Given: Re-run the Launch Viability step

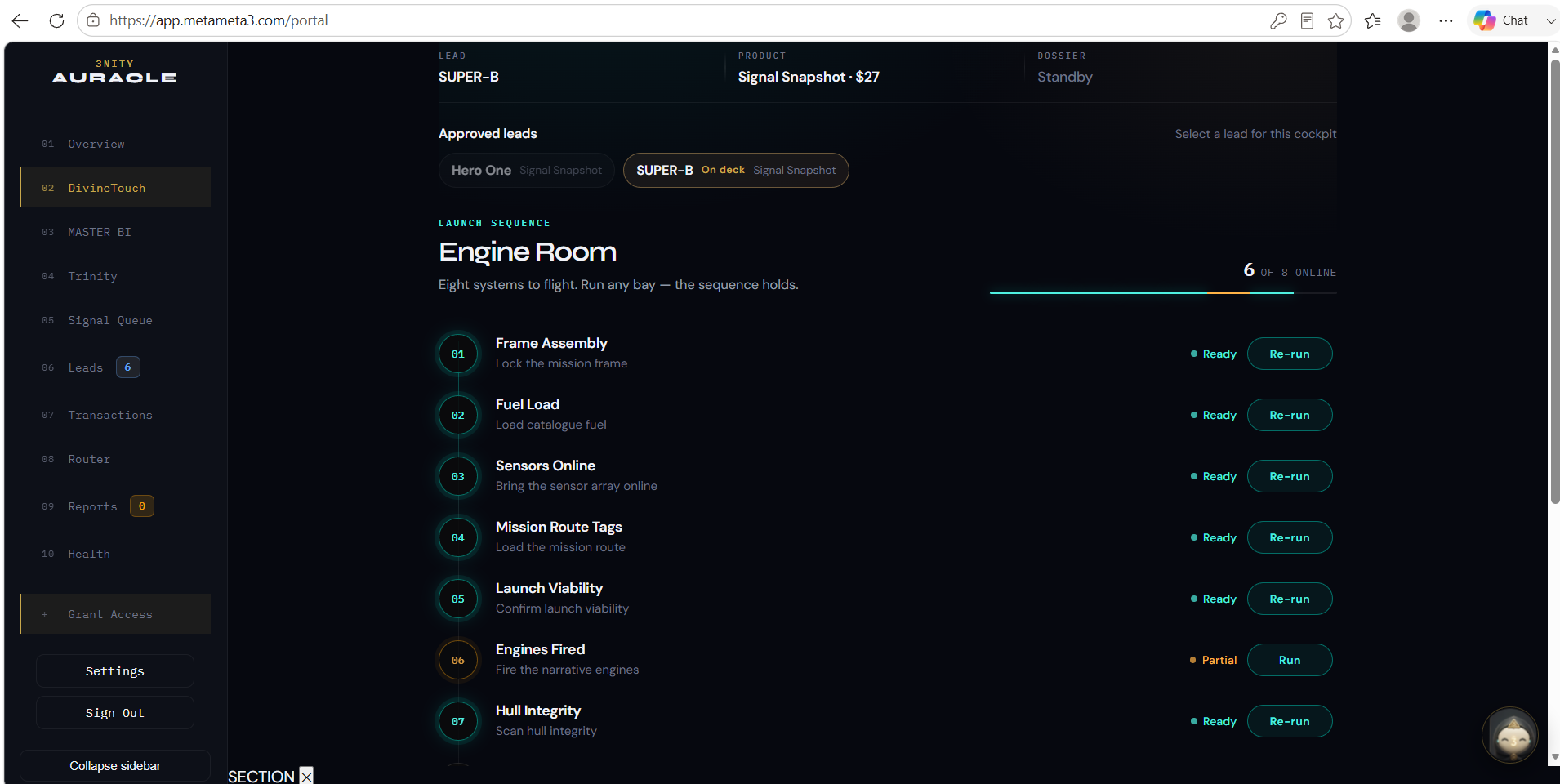Looking at the screenshot, I should 1290,599.
